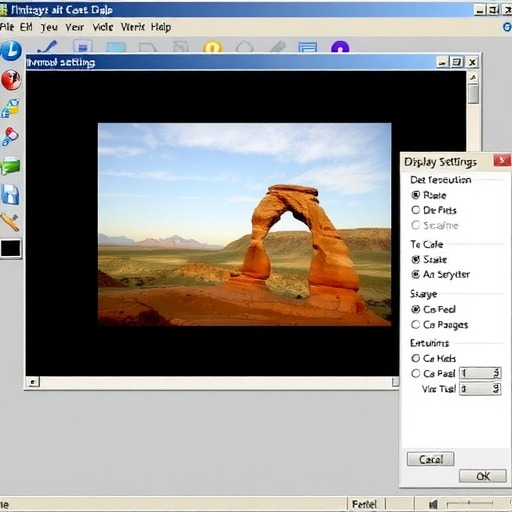Select the 'Ca Pasl' radio button

(415, 373)
